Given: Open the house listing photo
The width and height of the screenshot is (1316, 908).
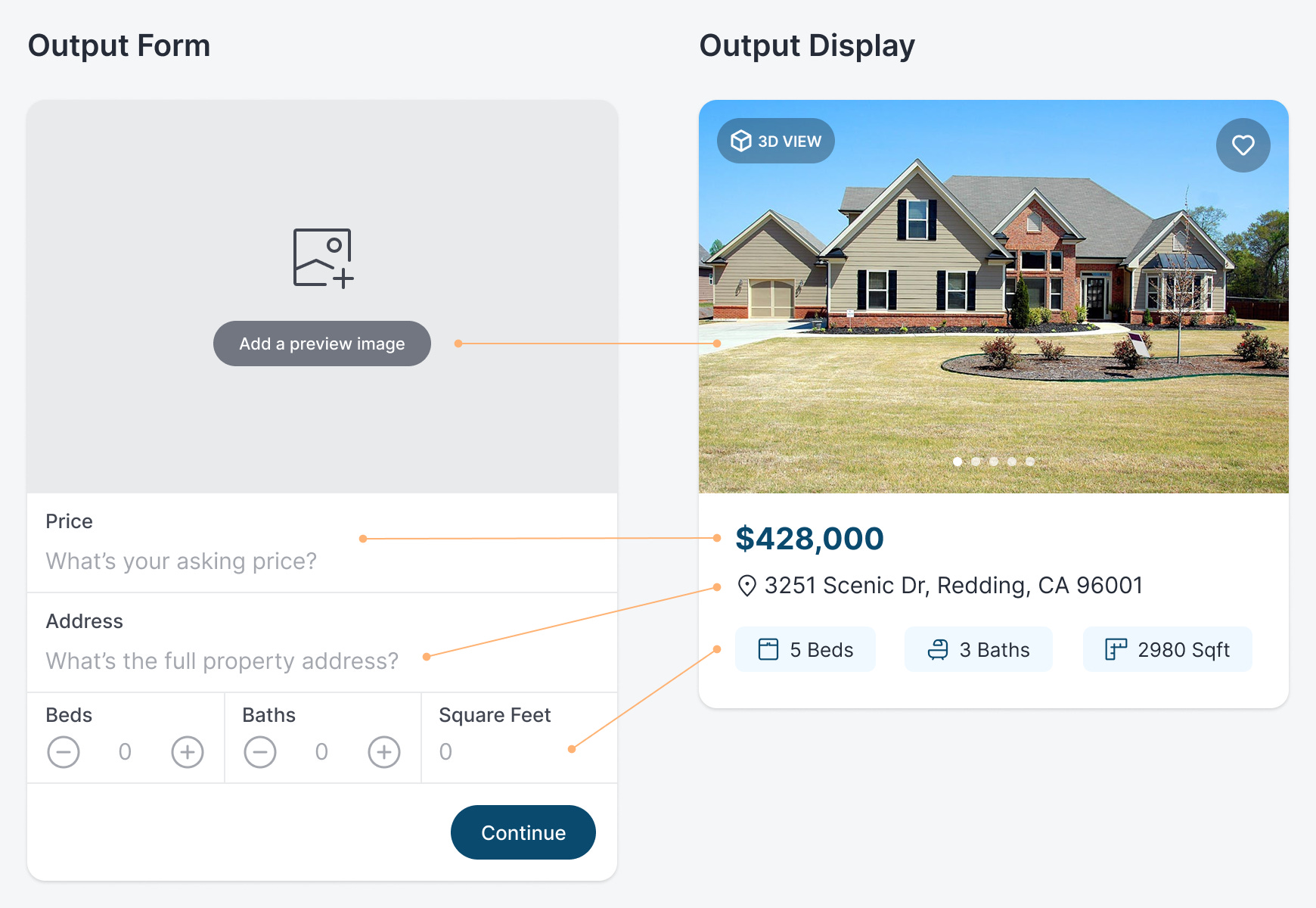Looking at the screenshot, I should pyautogui.click(x=993, y=303).
